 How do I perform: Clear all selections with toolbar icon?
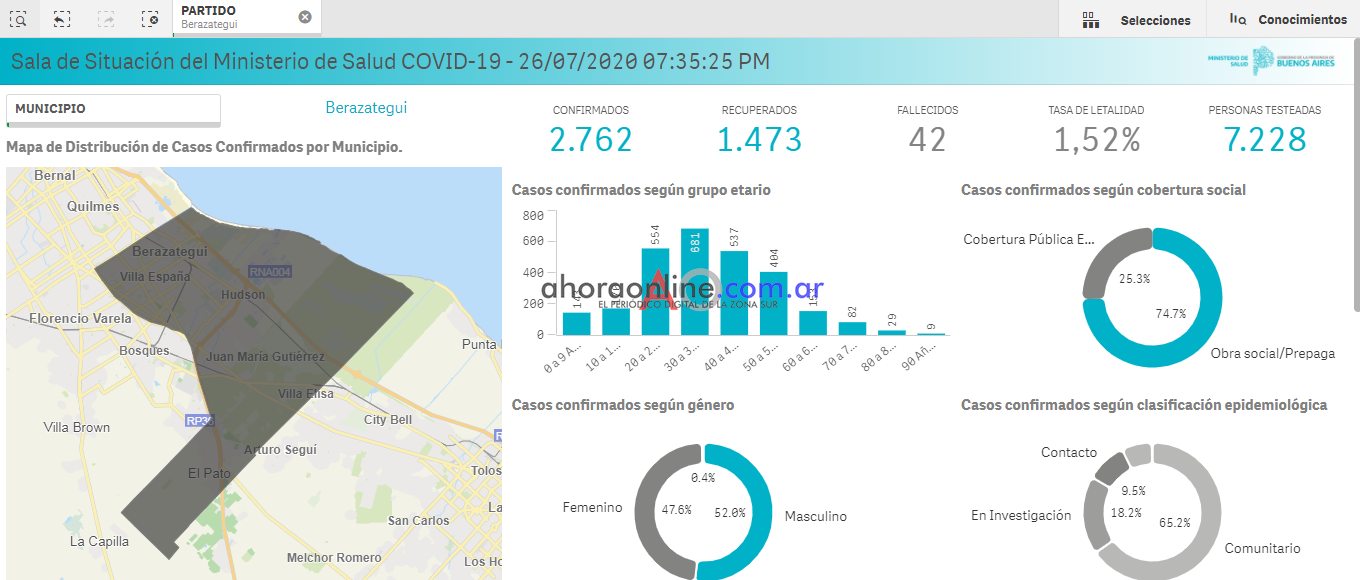[x=150, y=18]
